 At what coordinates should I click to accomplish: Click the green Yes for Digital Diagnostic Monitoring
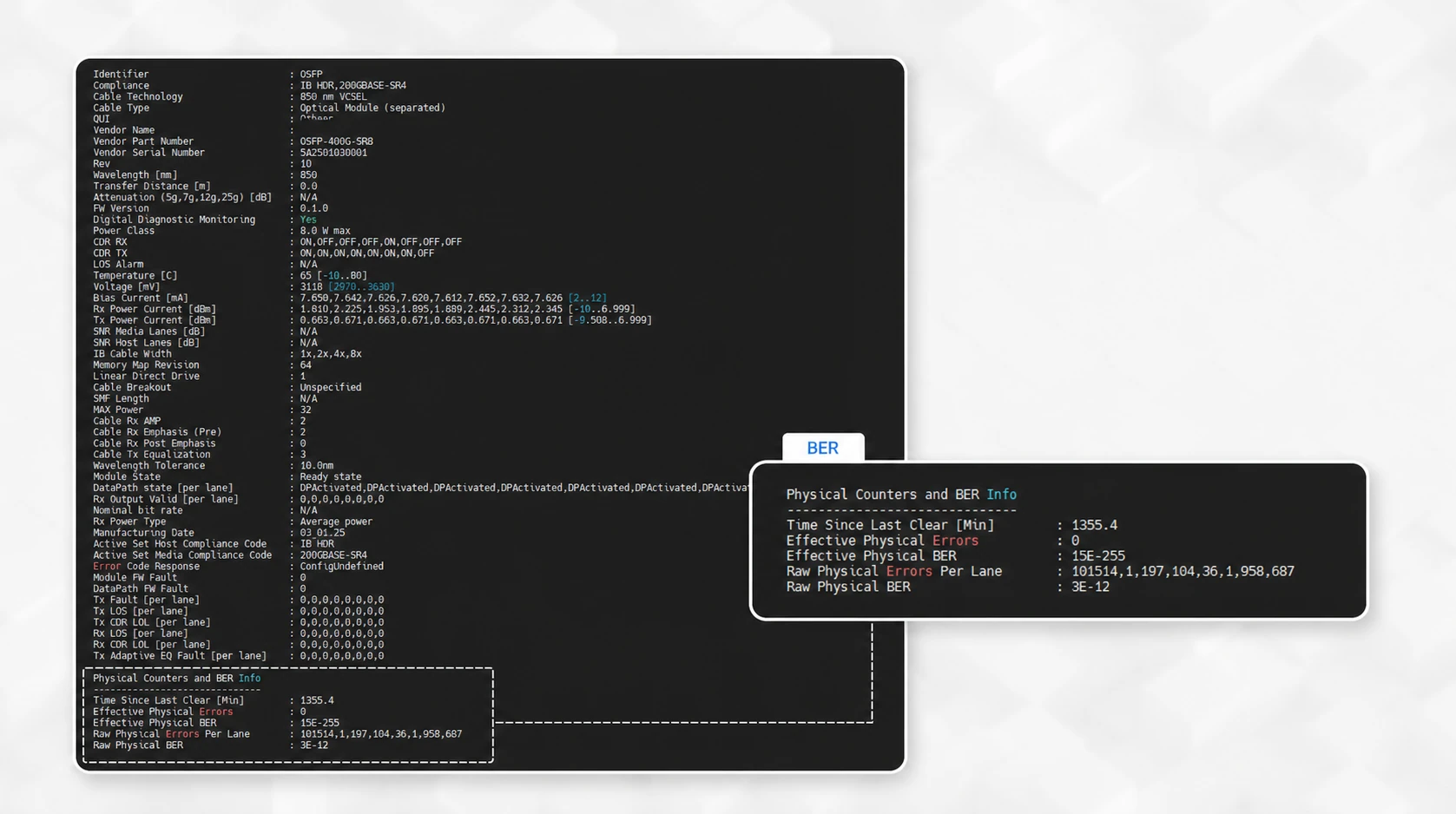(308, 220)
